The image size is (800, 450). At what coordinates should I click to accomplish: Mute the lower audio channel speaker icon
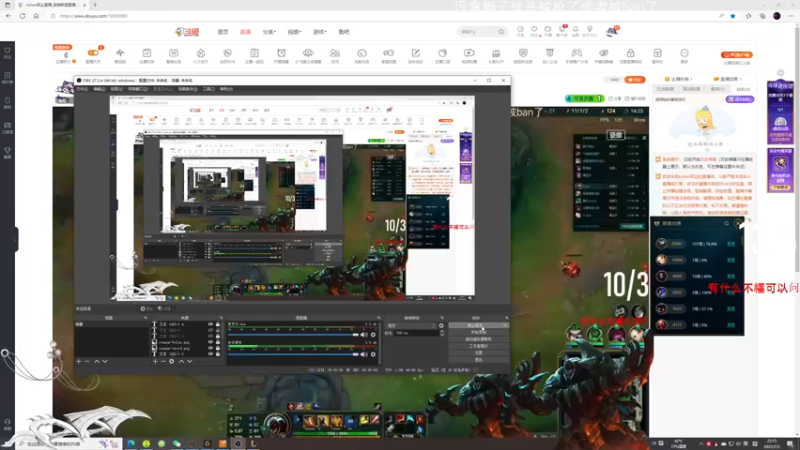(364, 354)
